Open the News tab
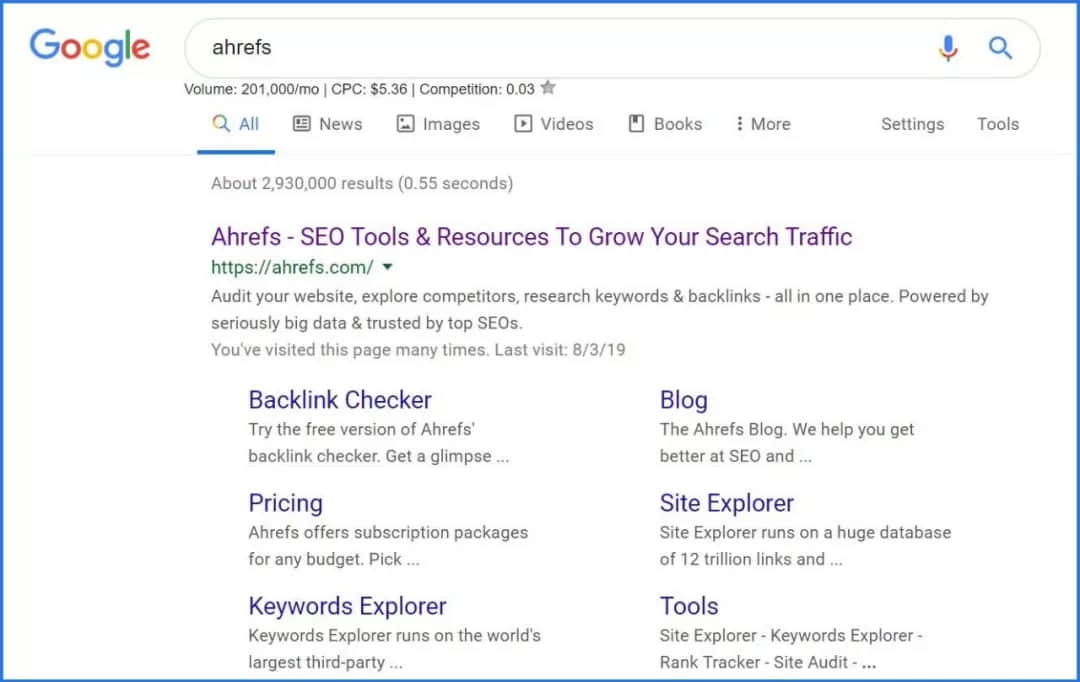Viewport: 1080px width, 682px height. pos(328,124)
